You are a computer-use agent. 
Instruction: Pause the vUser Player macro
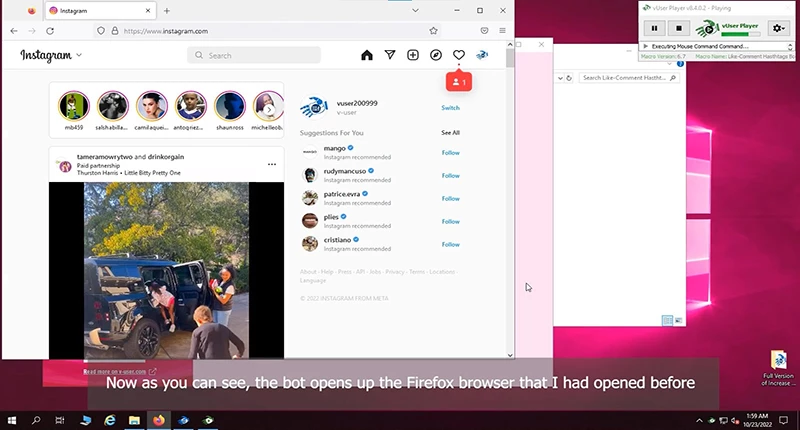point(655,28)
